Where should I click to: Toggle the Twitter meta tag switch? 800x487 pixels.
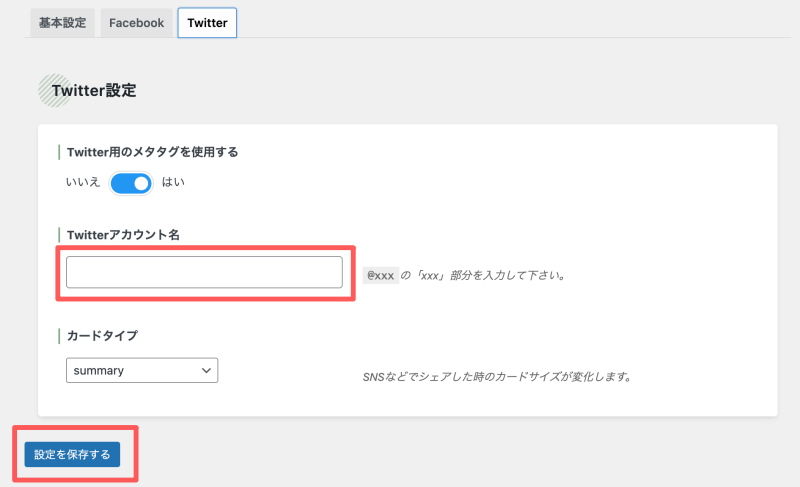(x=131, y=184)
